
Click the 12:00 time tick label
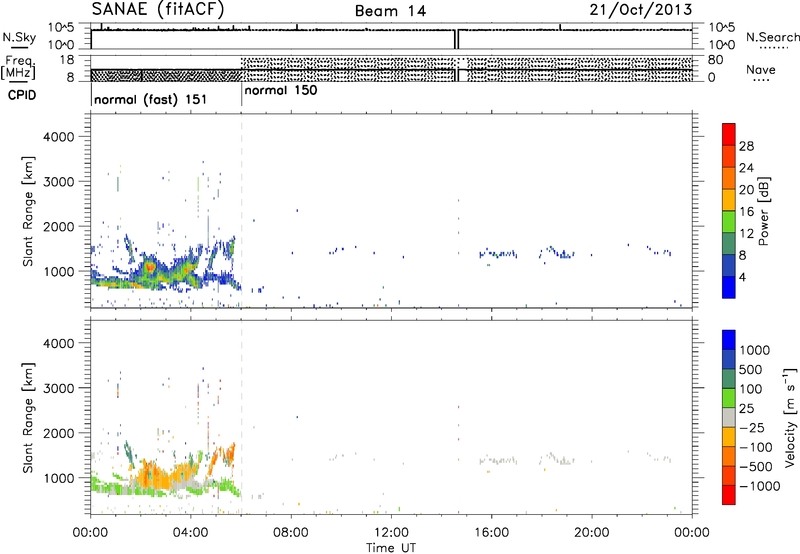coord(391,533)
